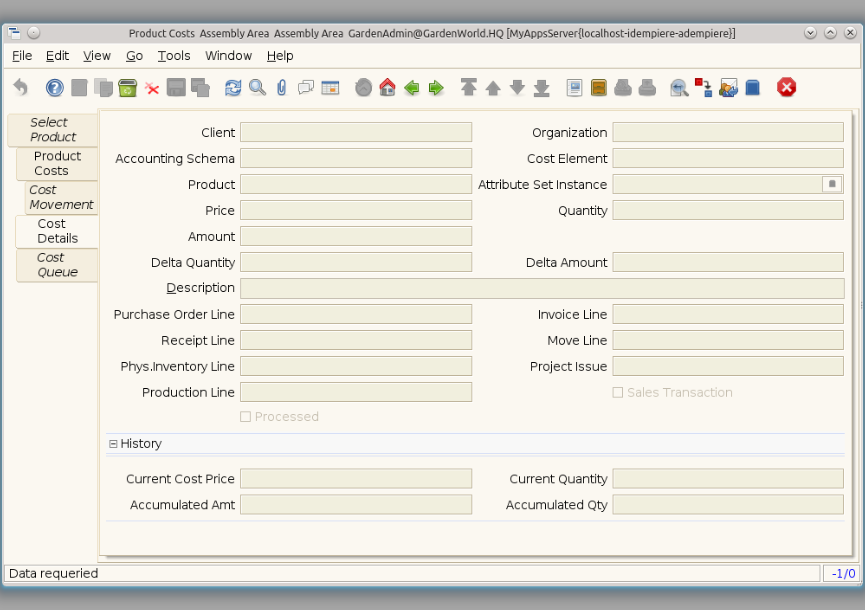This screenshot has height=610, width=865.
Task: Click the "Data requeried" status message
Action: pos(54,574)
